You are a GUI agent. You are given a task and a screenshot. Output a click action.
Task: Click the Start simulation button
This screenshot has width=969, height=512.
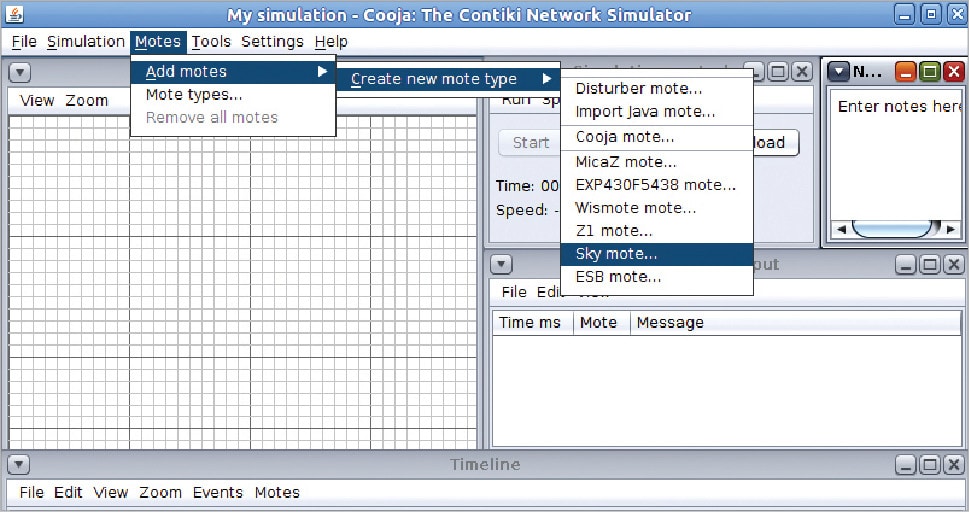pyautogui.click(x=530, y=143)
